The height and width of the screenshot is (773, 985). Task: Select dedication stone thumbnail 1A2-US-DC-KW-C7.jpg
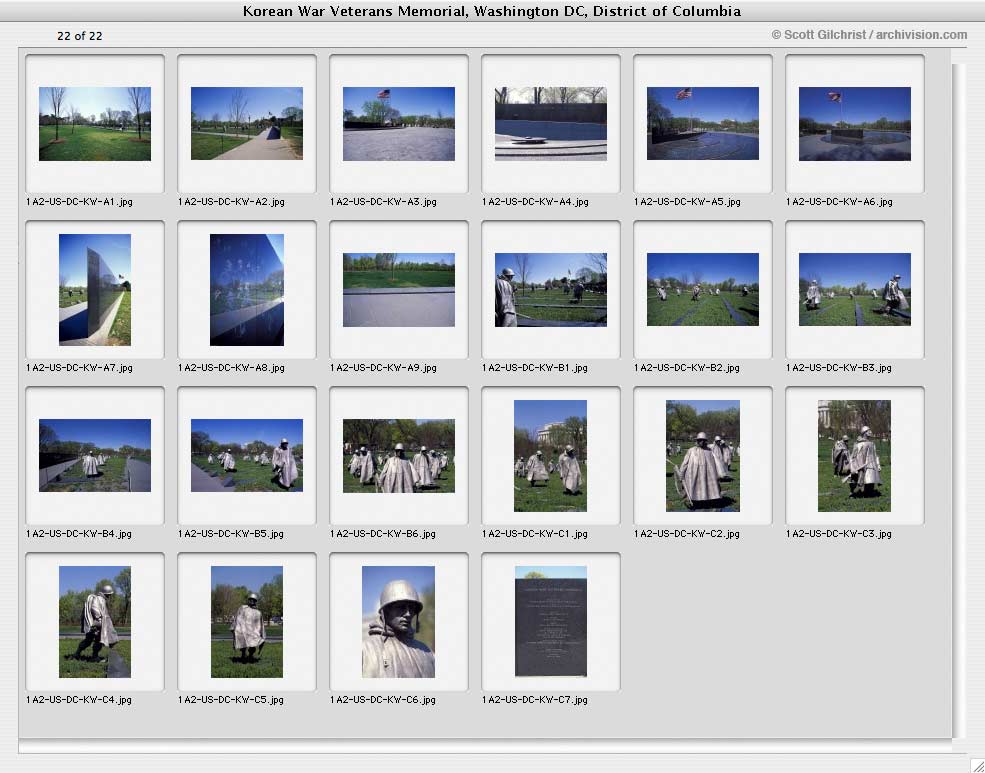[551, 622]
